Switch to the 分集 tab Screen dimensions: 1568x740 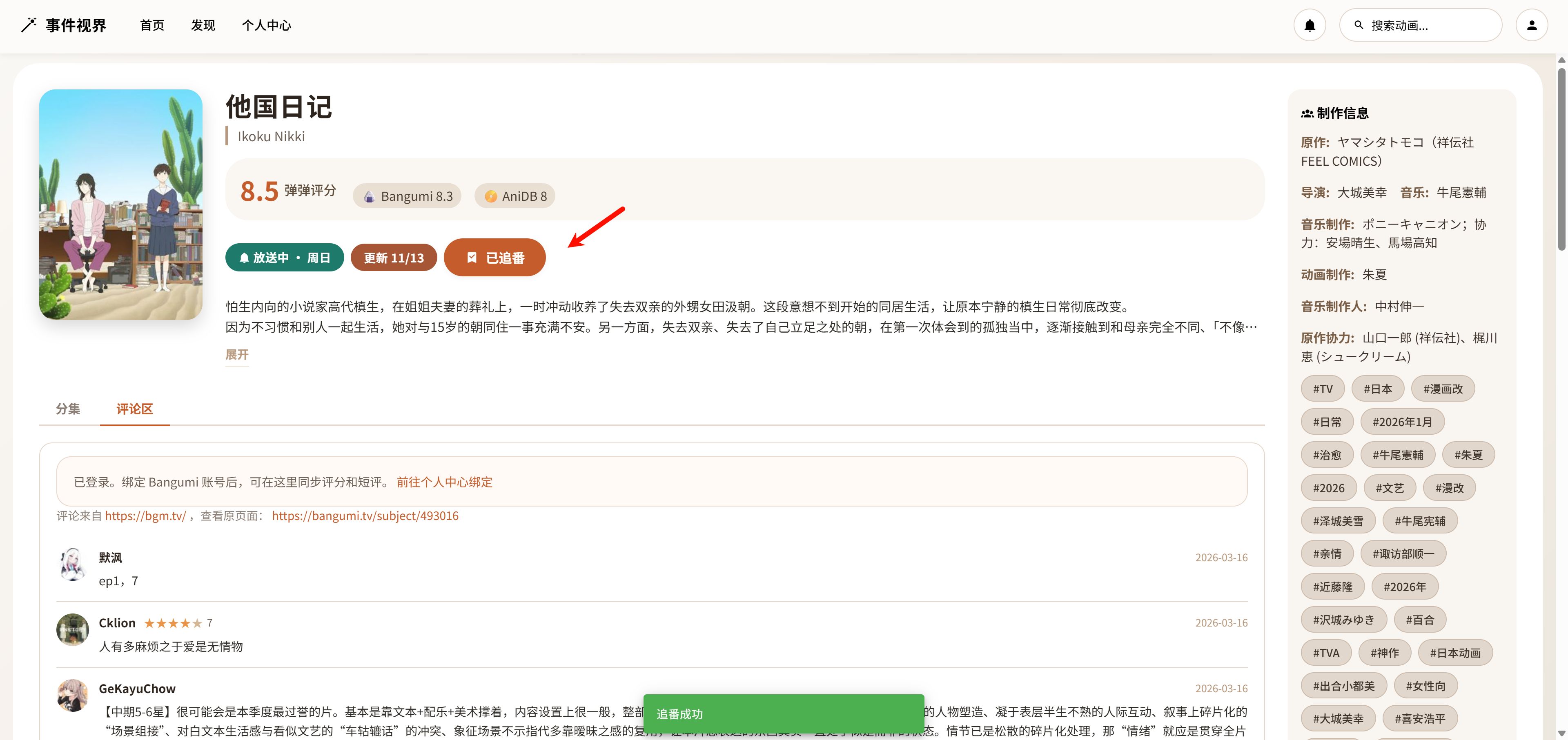68,409
